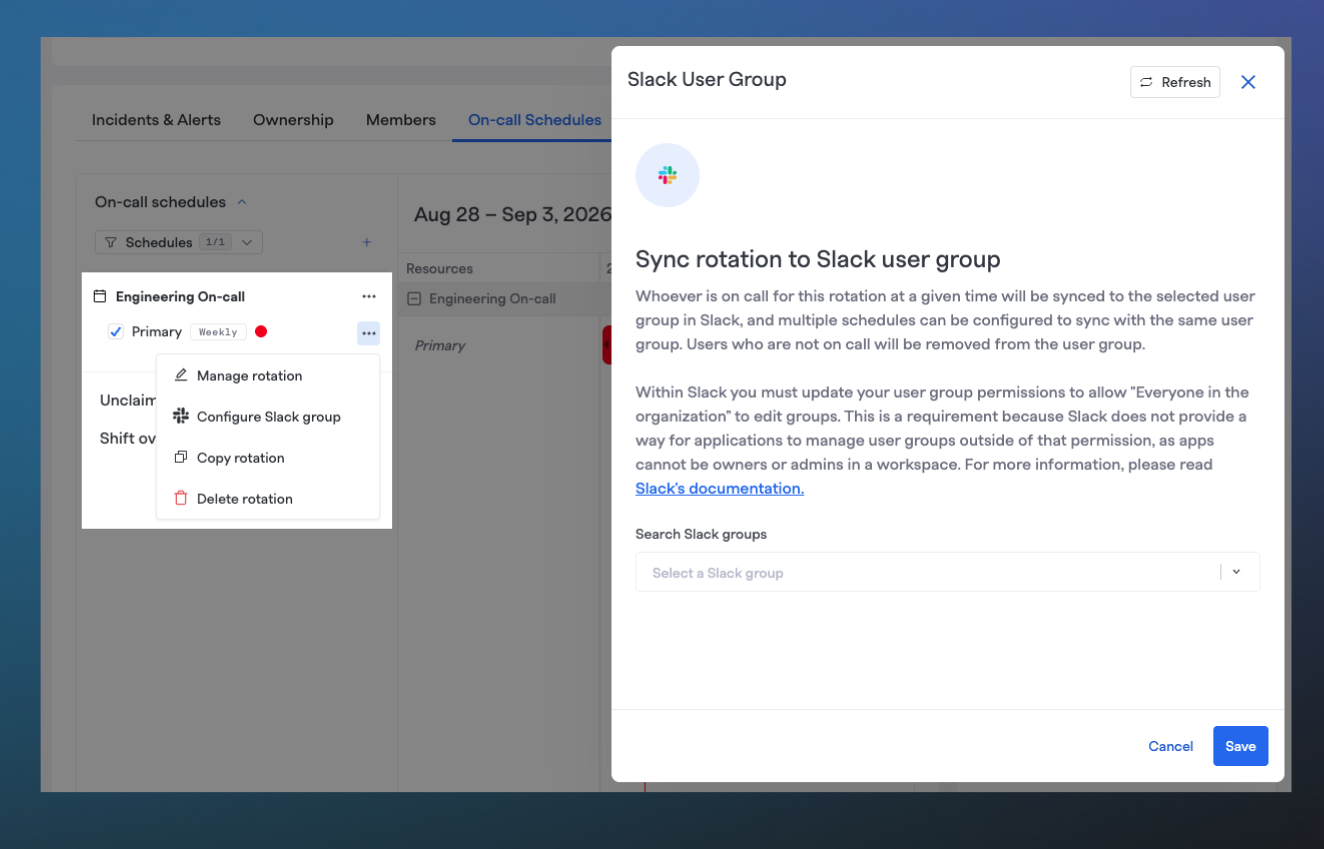Close the Slack User Group panel
The width and height of the screenshot is (1324, 849).
1248,82
